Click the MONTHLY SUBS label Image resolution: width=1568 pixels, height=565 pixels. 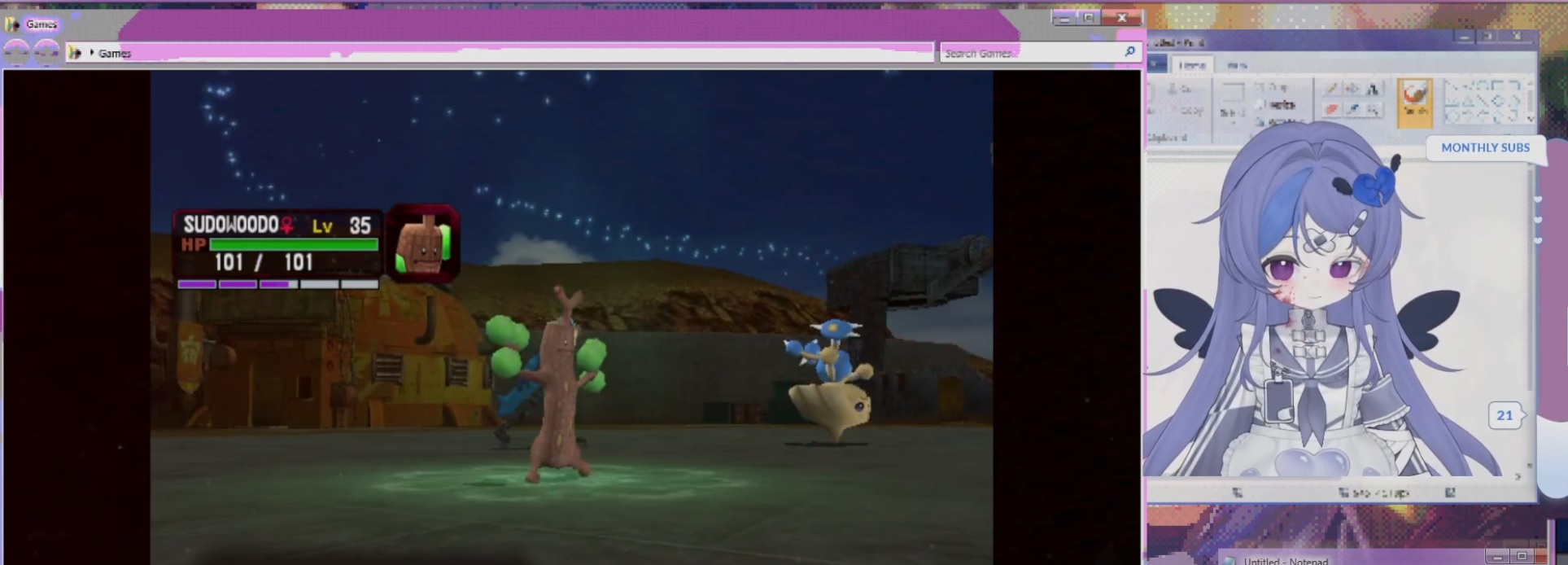[x=1485, y=147]
